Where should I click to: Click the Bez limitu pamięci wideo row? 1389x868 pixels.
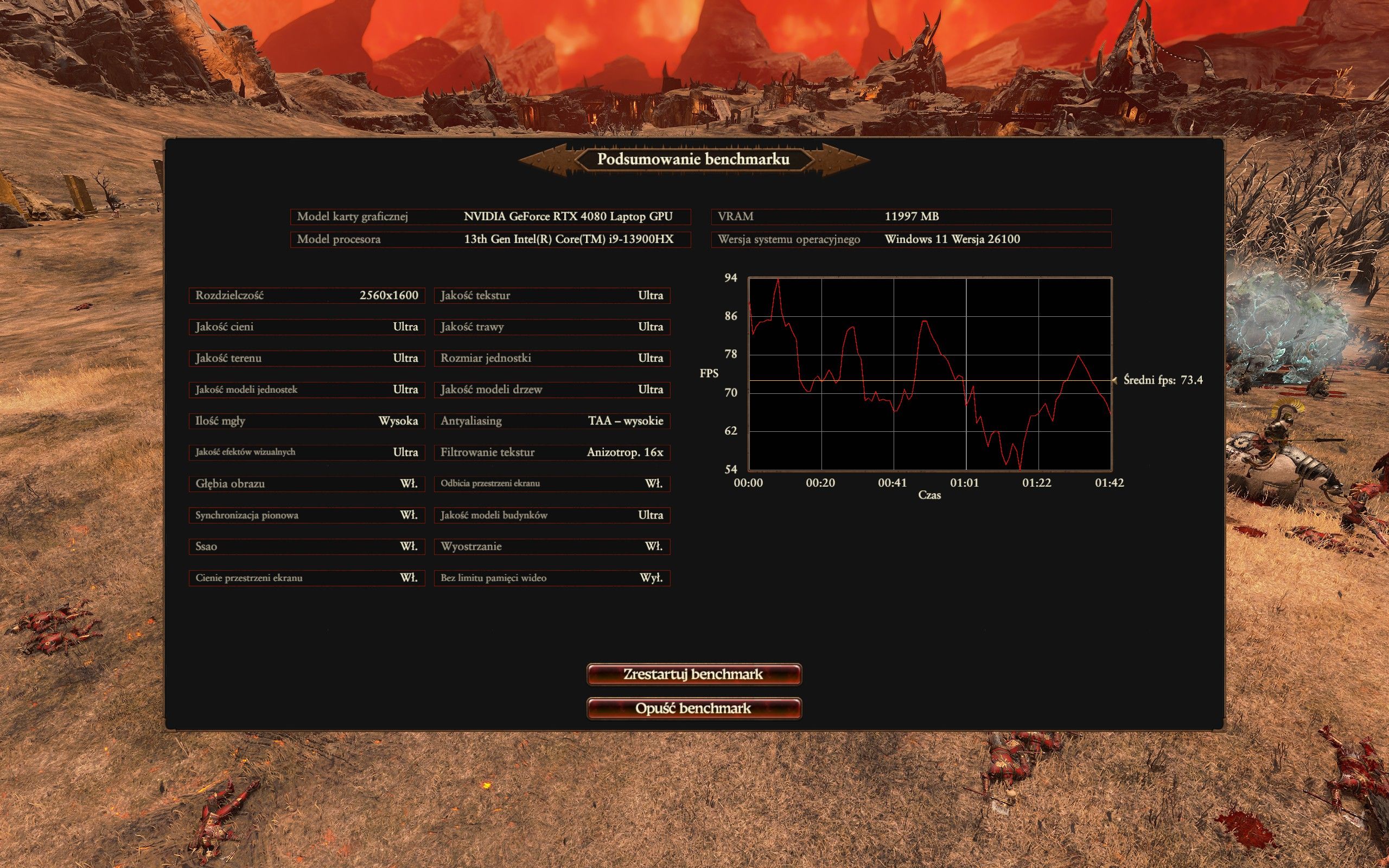552,578
